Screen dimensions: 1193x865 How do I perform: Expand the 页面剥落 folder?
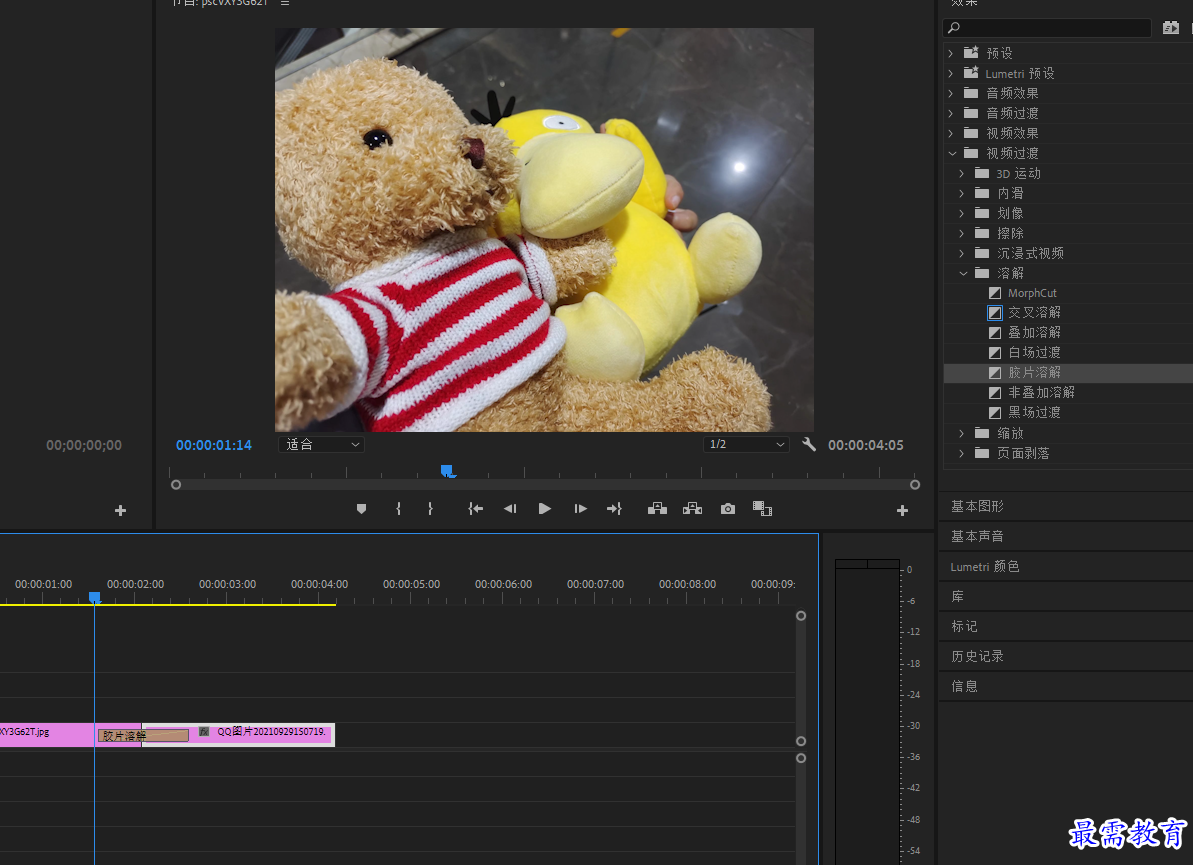point(962,453)
